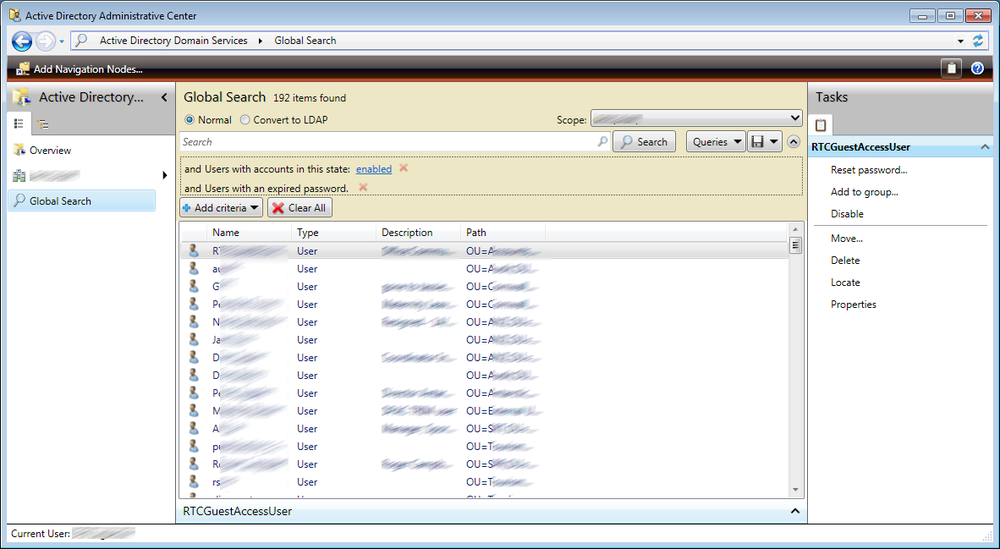Open the address bar dropdown arrow

[960, 41]
